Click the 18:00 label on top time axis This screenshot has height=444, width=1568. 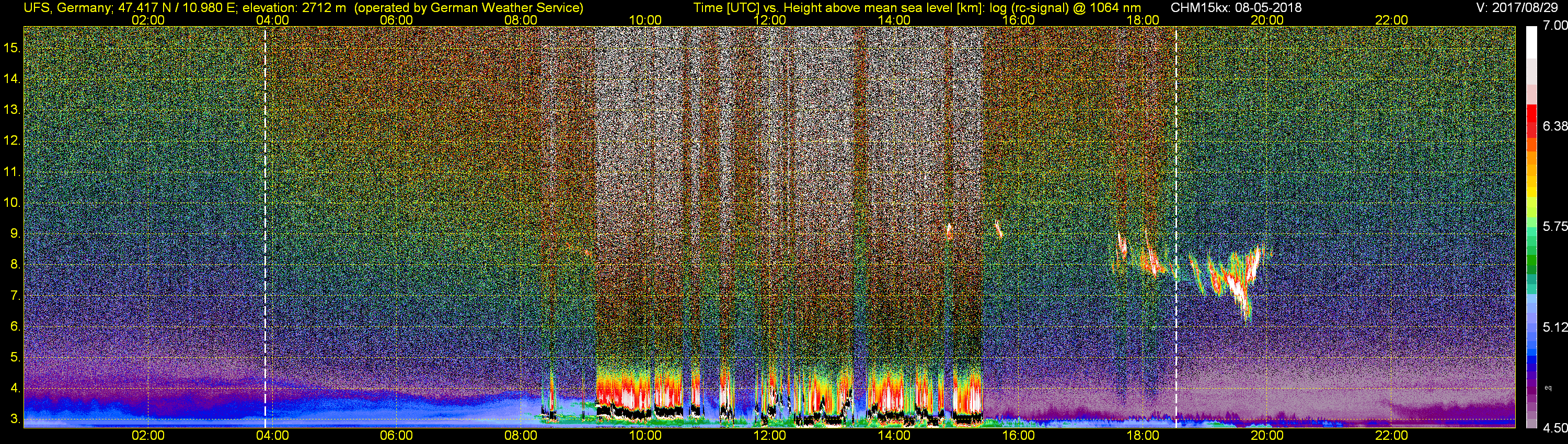[1143, 20]
